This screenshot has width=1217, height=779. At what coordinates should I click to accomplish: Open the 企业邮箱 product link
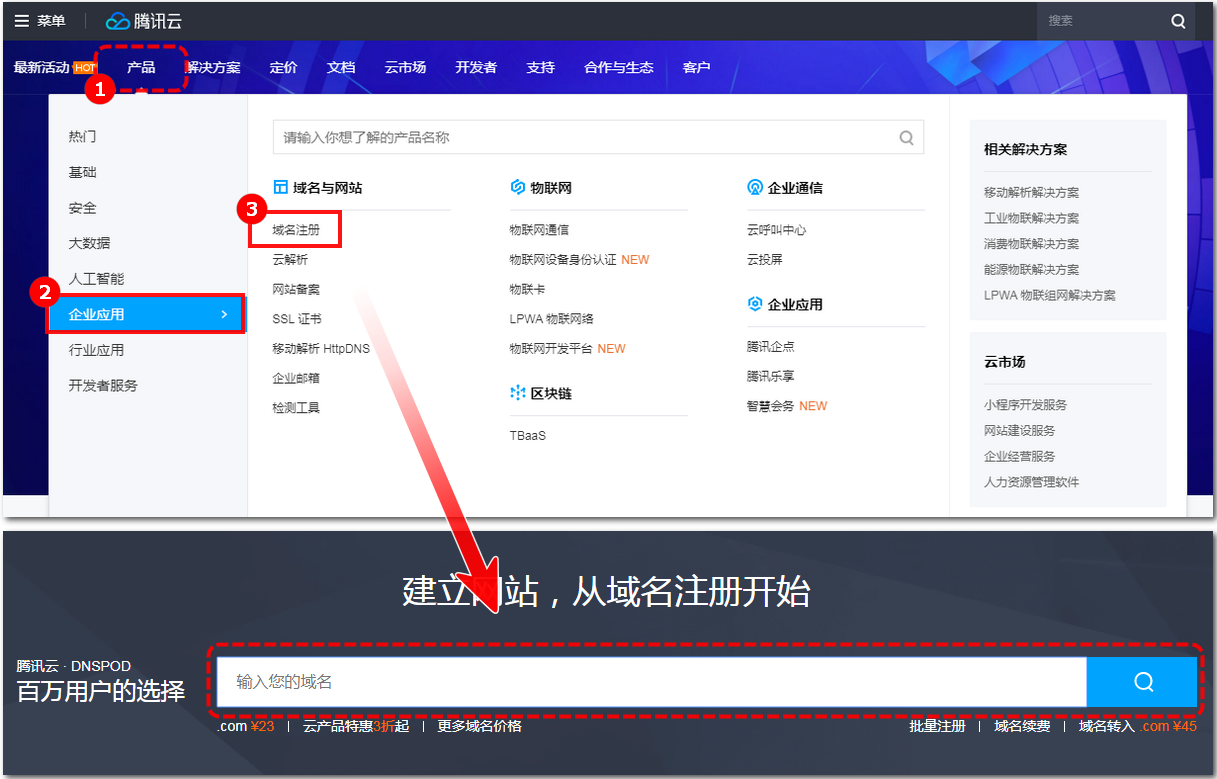[296, 378]
